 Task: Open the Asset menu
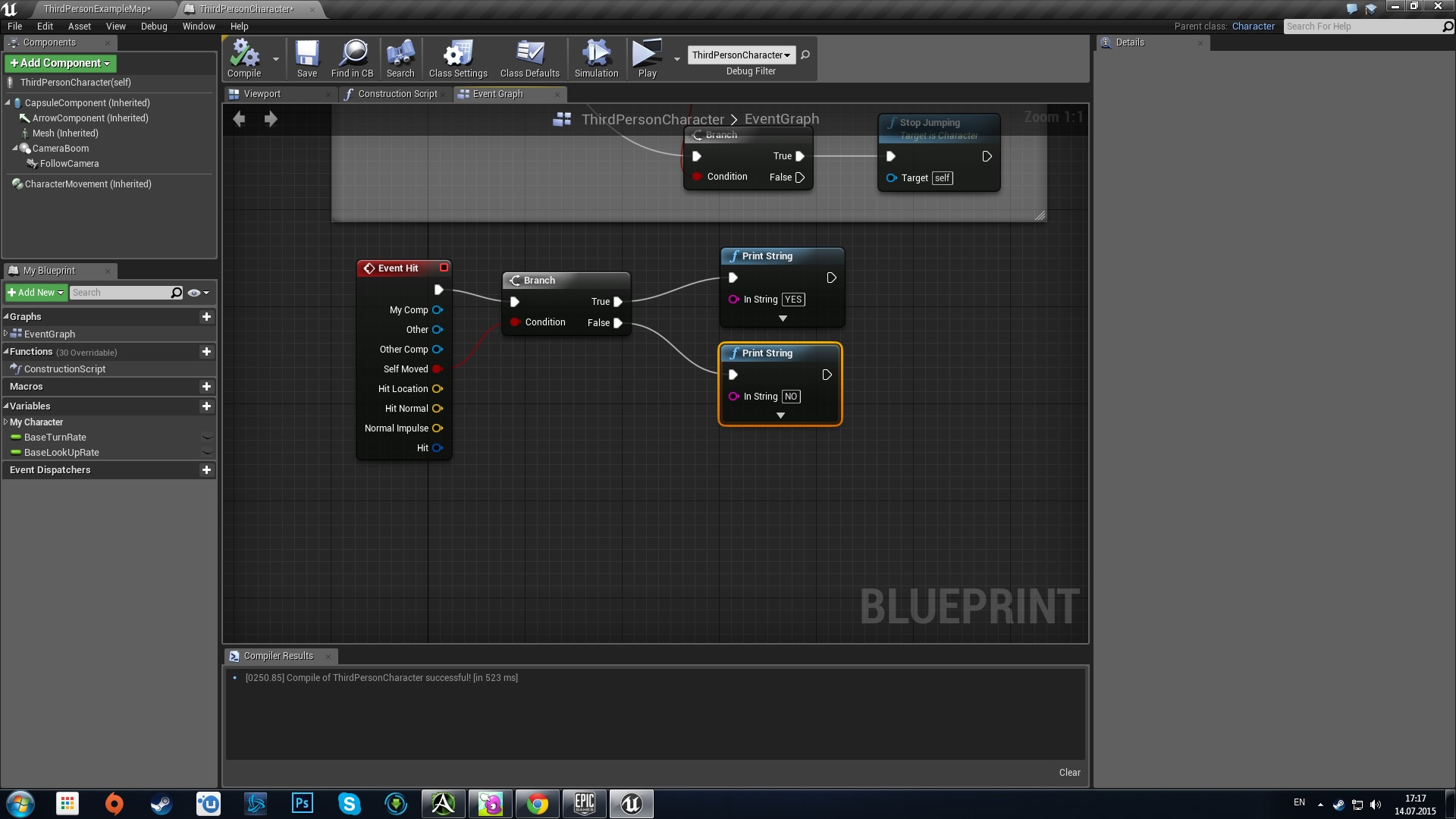click(x=79, y=26)
